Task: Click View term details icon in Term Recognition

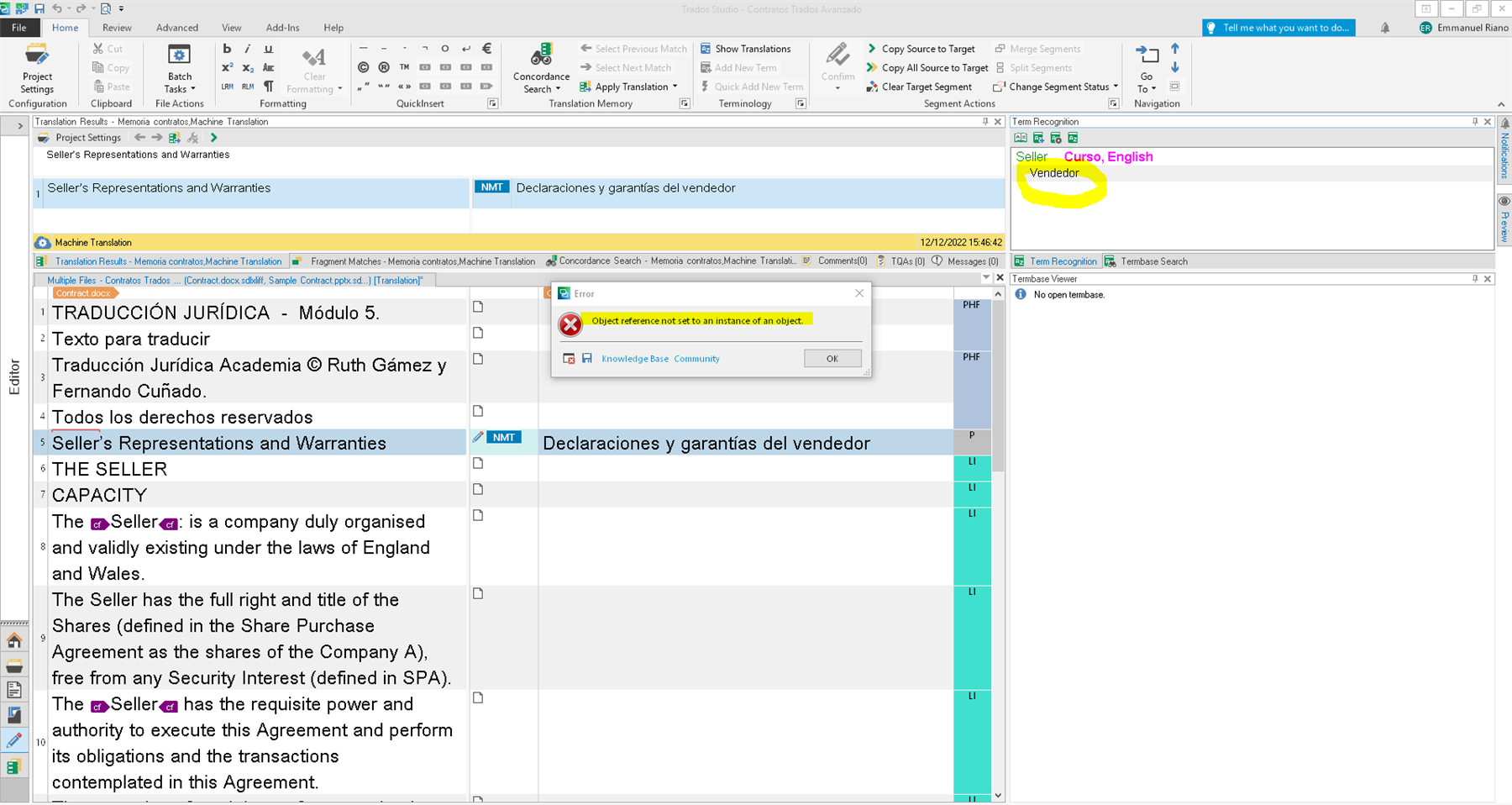Action: pos(1021,138)
